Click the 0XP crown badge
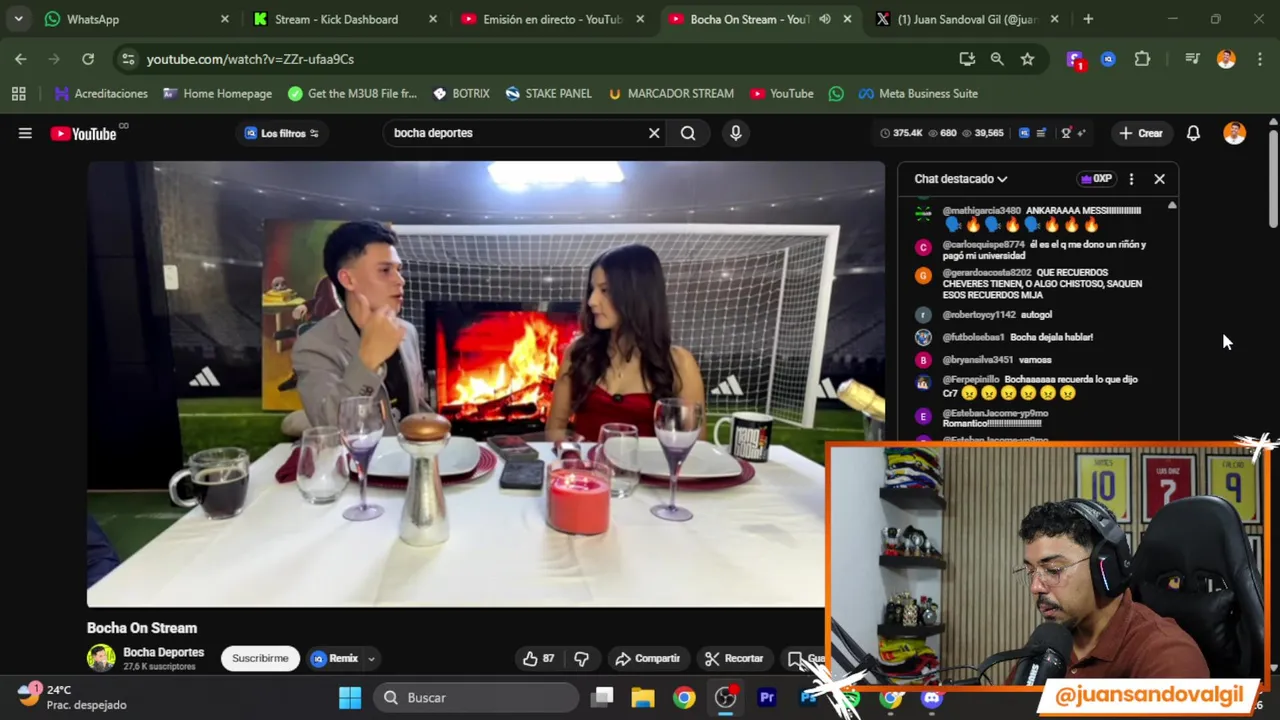Screen dimensions: 1280x720 pos(1096,179)
